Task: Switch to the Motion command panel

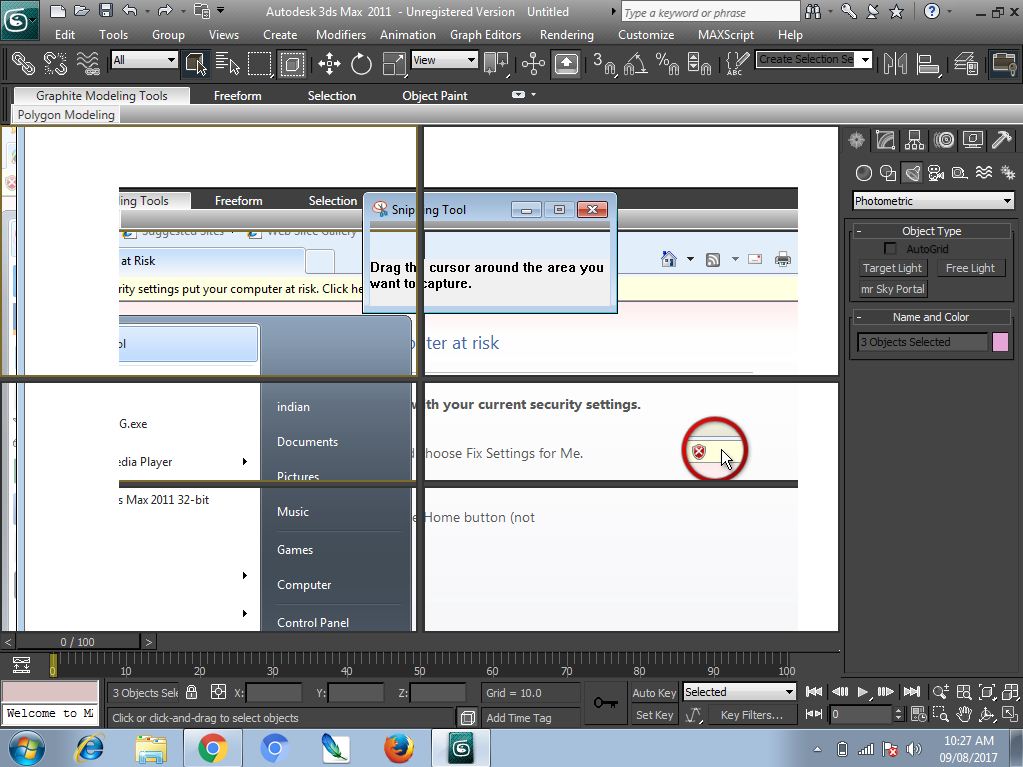Action: point(943,140)
